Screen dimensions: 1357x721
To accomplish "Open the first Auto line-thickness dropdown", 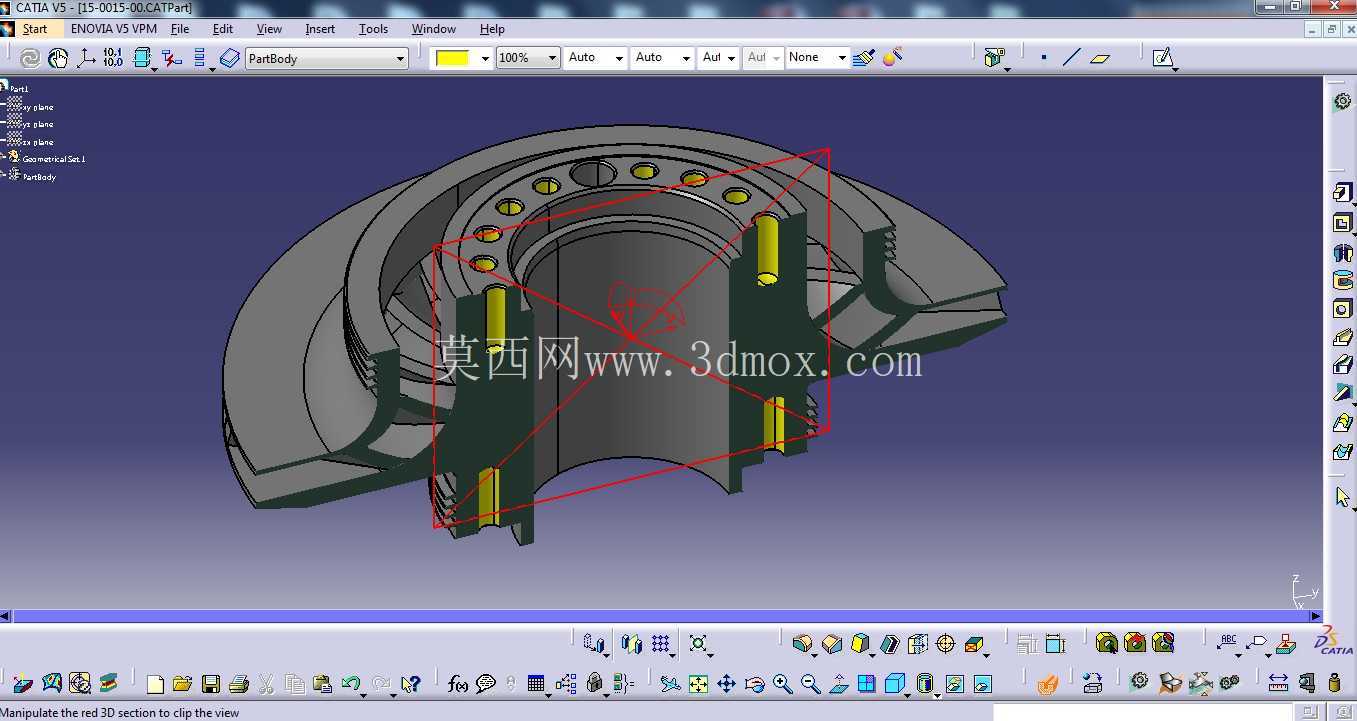I will (x=596, y=58).
